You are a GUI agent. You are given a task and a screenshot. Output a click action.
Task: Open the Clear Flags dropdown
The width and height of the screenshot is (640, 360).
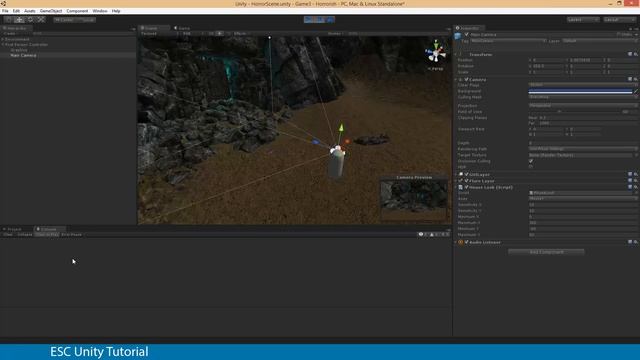[x=583, y=84]
